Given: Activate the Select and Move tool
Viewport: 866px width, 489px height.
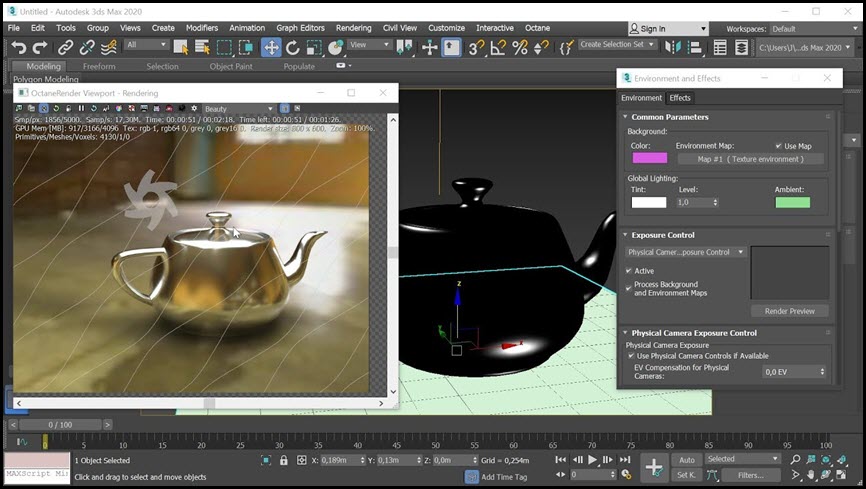Looking at the screenshot, I should coord(271,48).
